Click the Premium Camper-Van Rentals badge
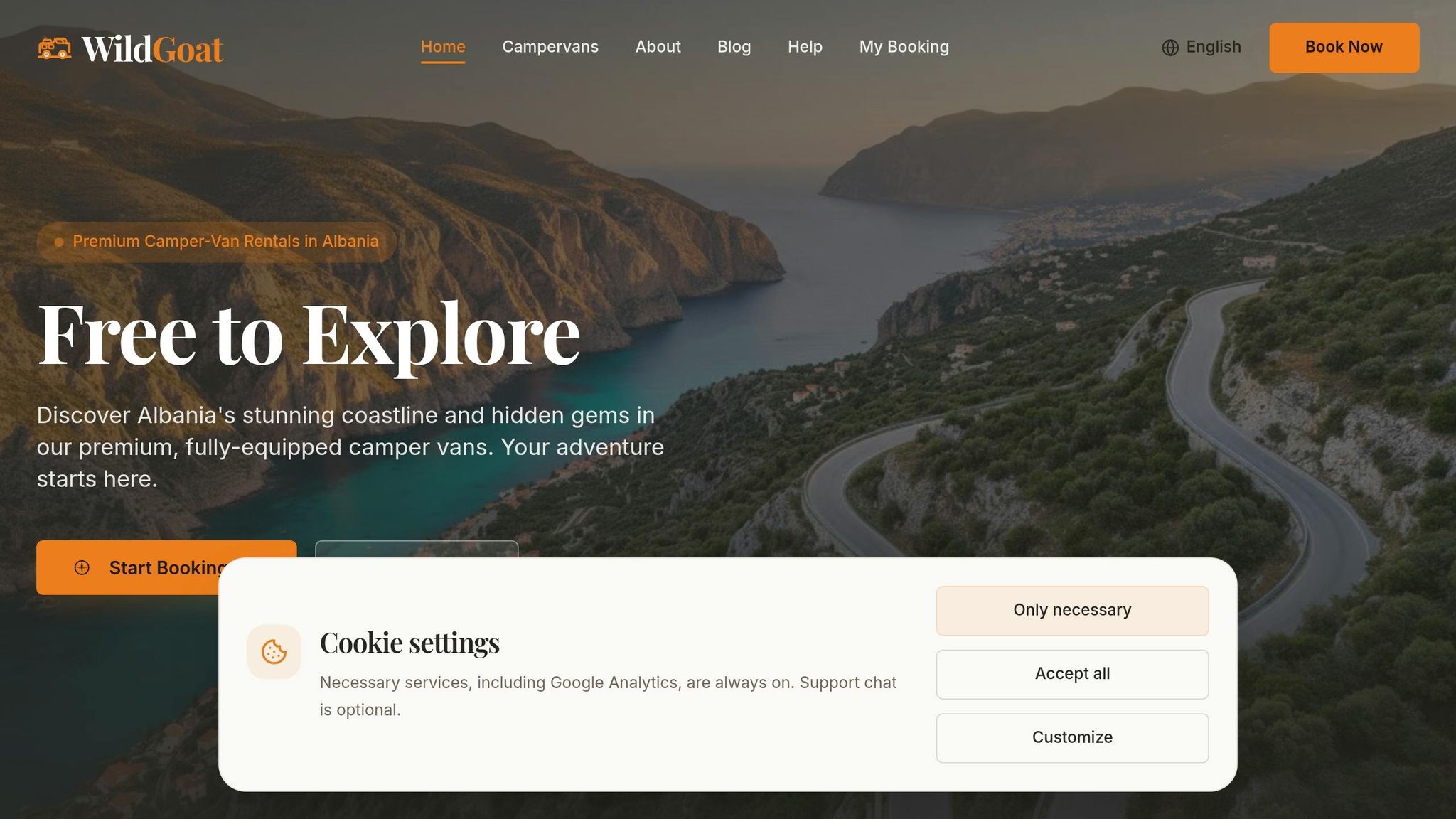 (216, 242)
